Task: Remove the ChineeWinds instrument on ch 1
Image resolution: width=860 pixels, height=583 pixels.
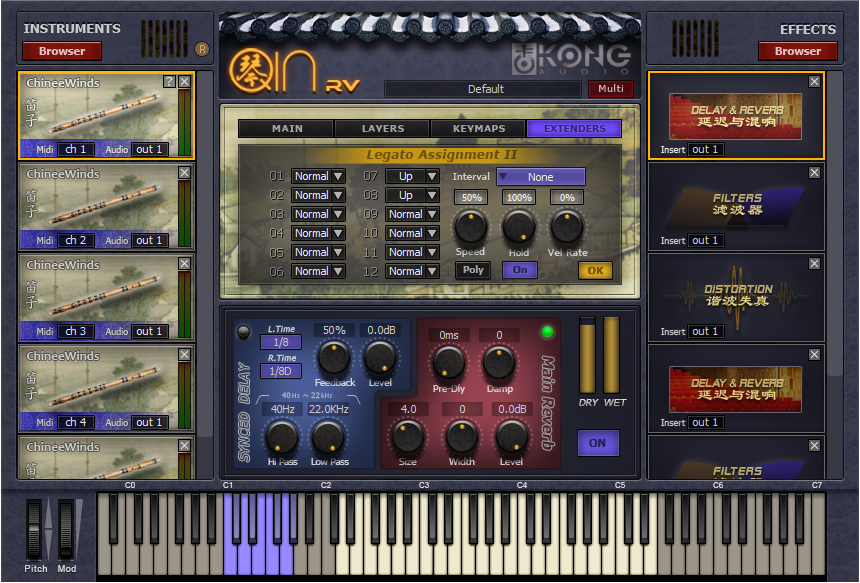Action: (x=185, y=82)
